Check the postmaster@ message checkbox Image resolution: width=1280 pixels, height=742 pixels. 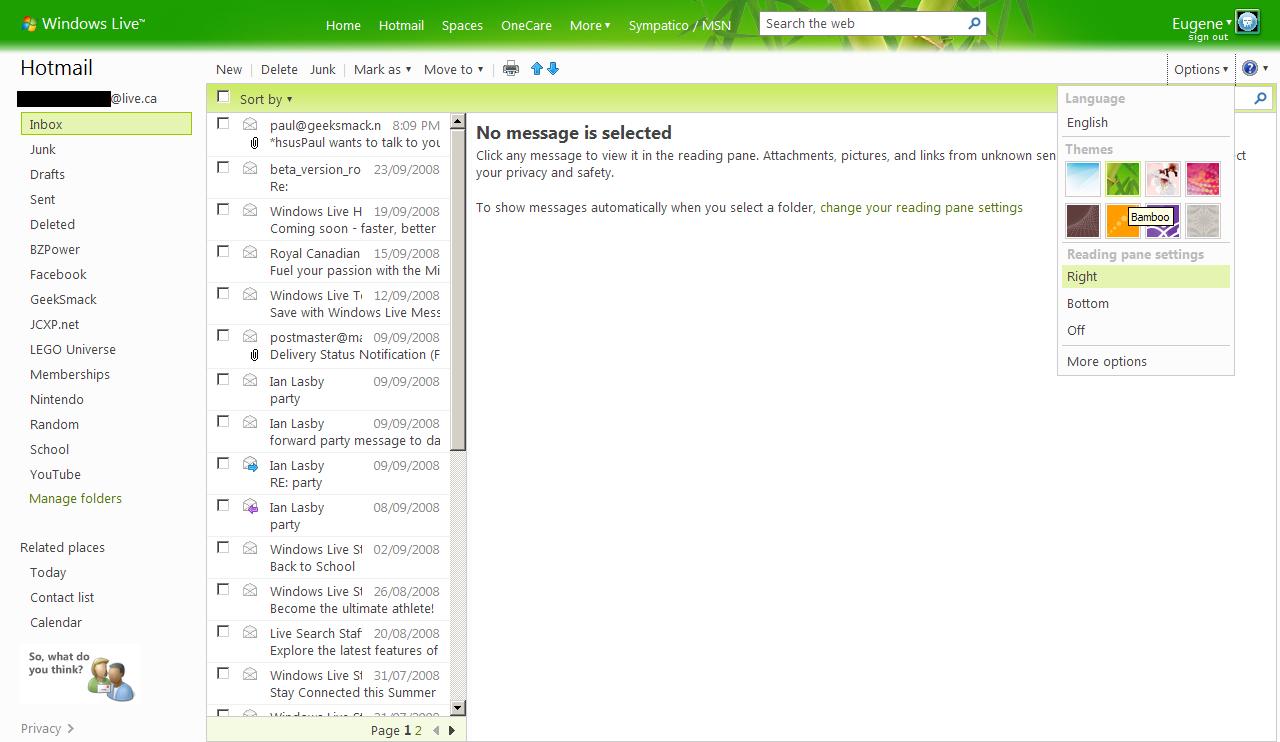223,335
